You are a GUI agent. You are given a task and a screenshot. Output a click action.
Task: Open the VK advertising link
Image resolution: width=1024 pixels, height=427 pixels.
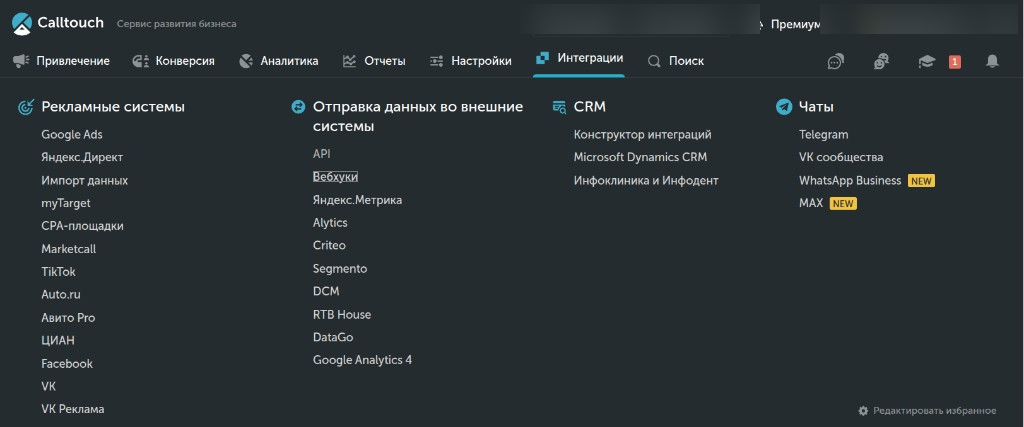point(48,387)
